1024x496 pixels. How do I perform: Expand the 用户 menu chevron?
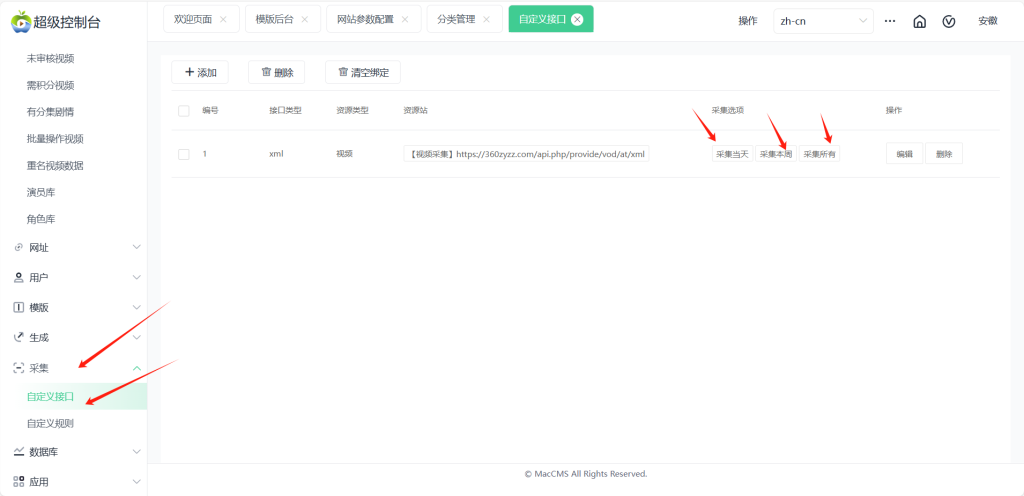tap(136, 277)
